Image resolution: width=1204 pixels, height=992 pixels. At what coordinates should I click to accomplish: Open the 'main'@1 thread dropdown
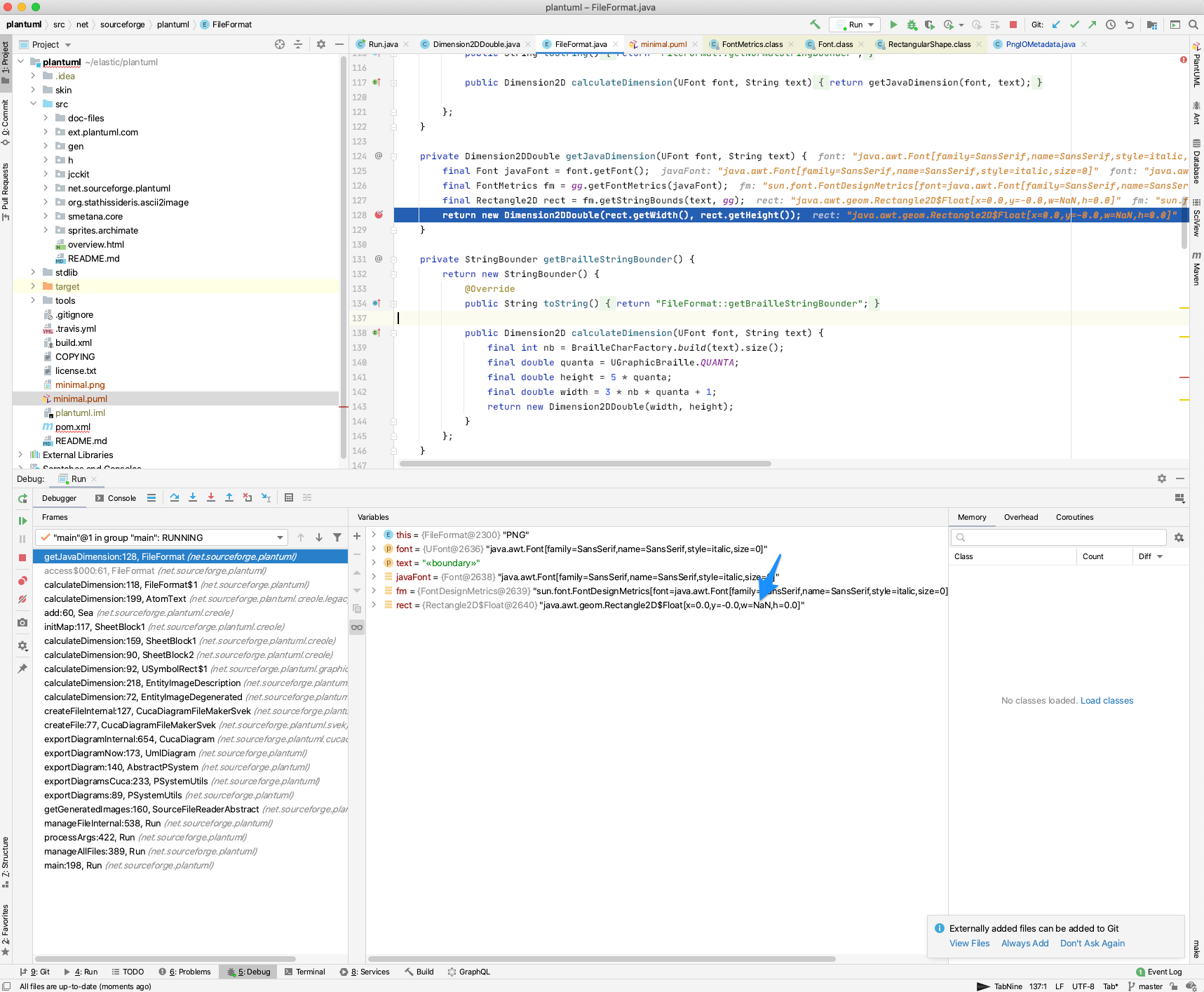(280, 537)
